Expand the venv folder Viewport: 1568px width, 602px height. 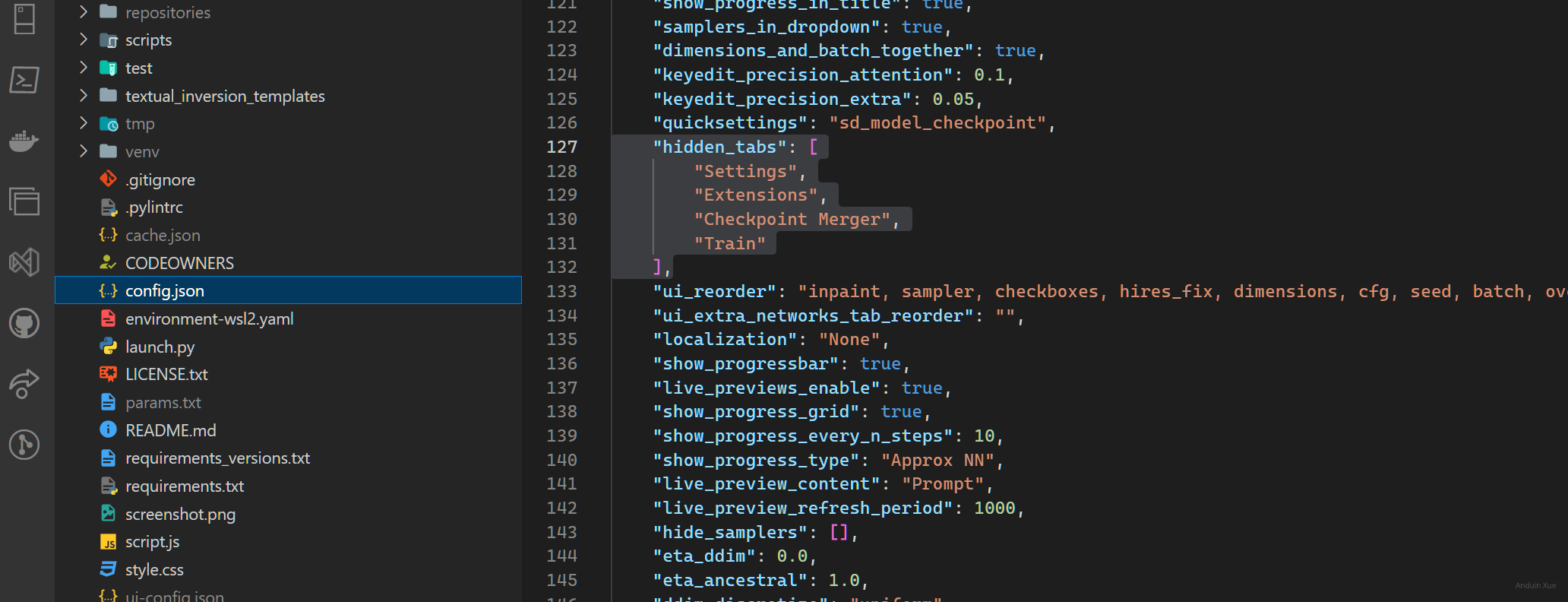pyautogui.click(x=84, y=151)
